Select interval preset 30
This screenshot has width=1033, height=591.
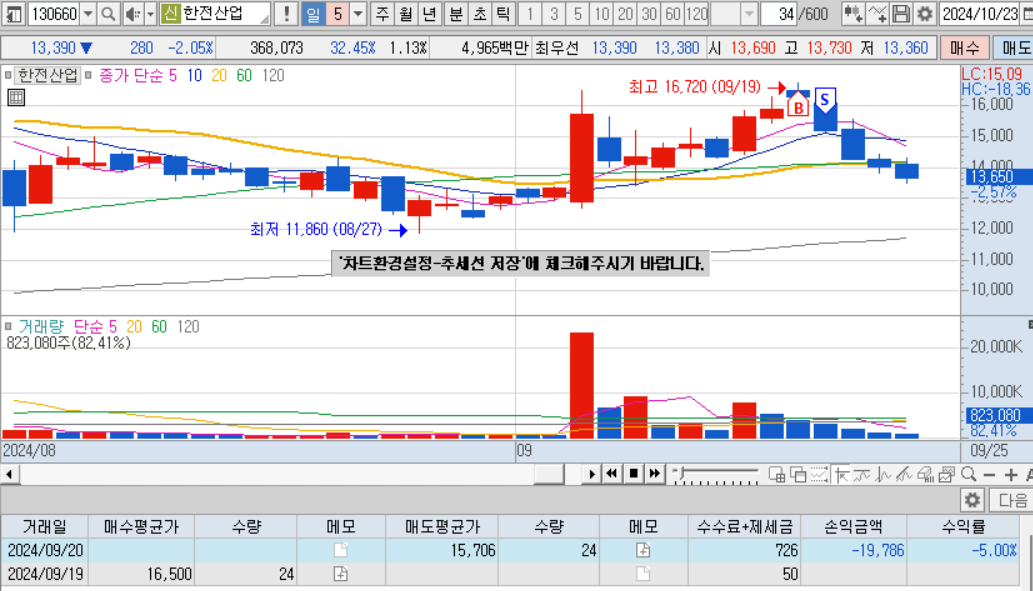coord(648,14)
